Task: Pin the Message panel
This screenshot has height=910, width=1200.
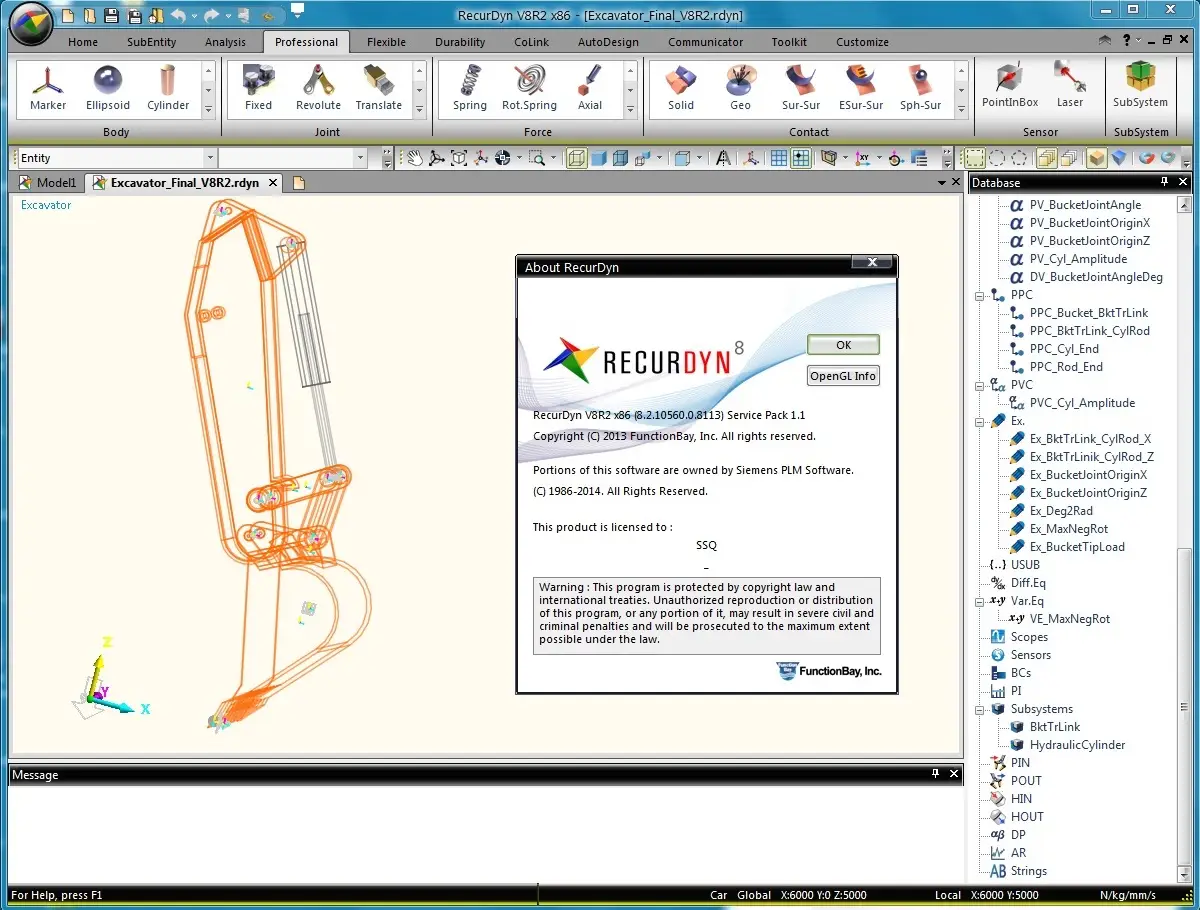Action: pyautogui.click(x=935, y=774)
